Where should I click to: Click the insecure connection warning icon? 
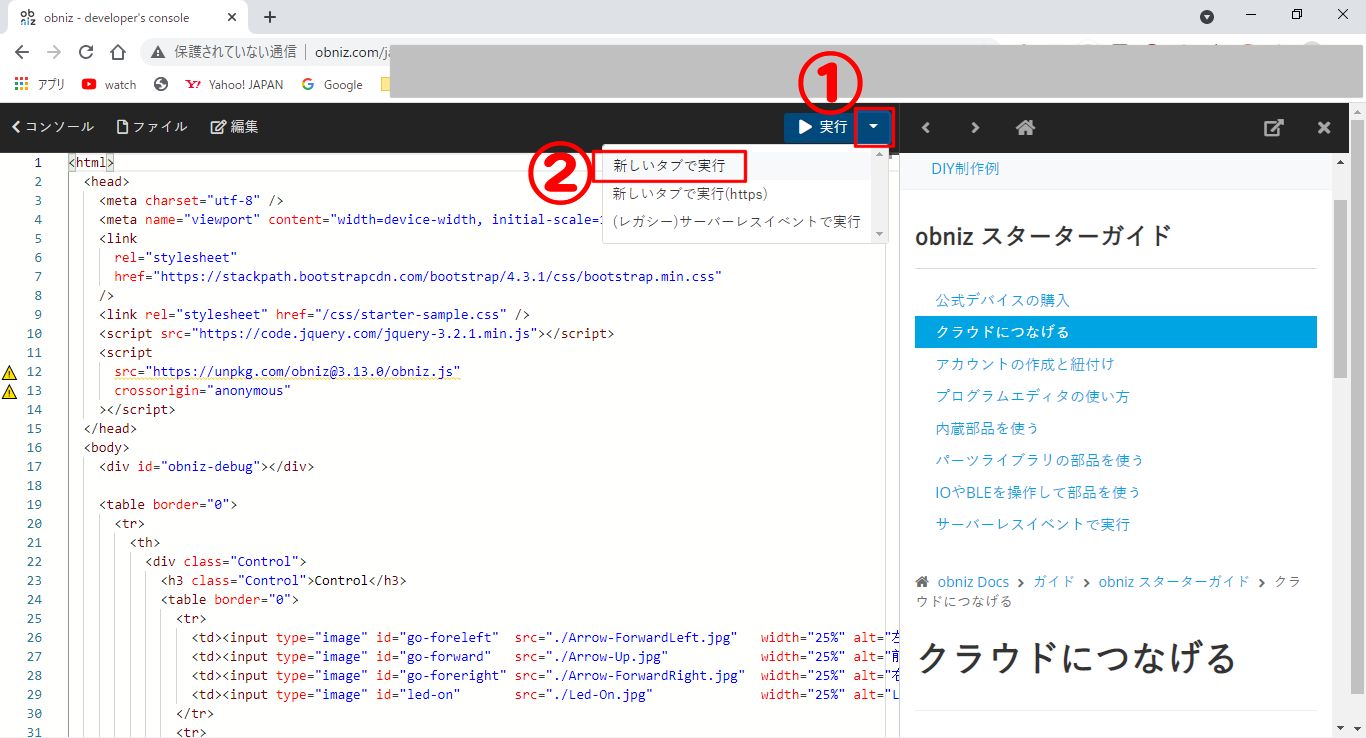click(x=158, y=52)
